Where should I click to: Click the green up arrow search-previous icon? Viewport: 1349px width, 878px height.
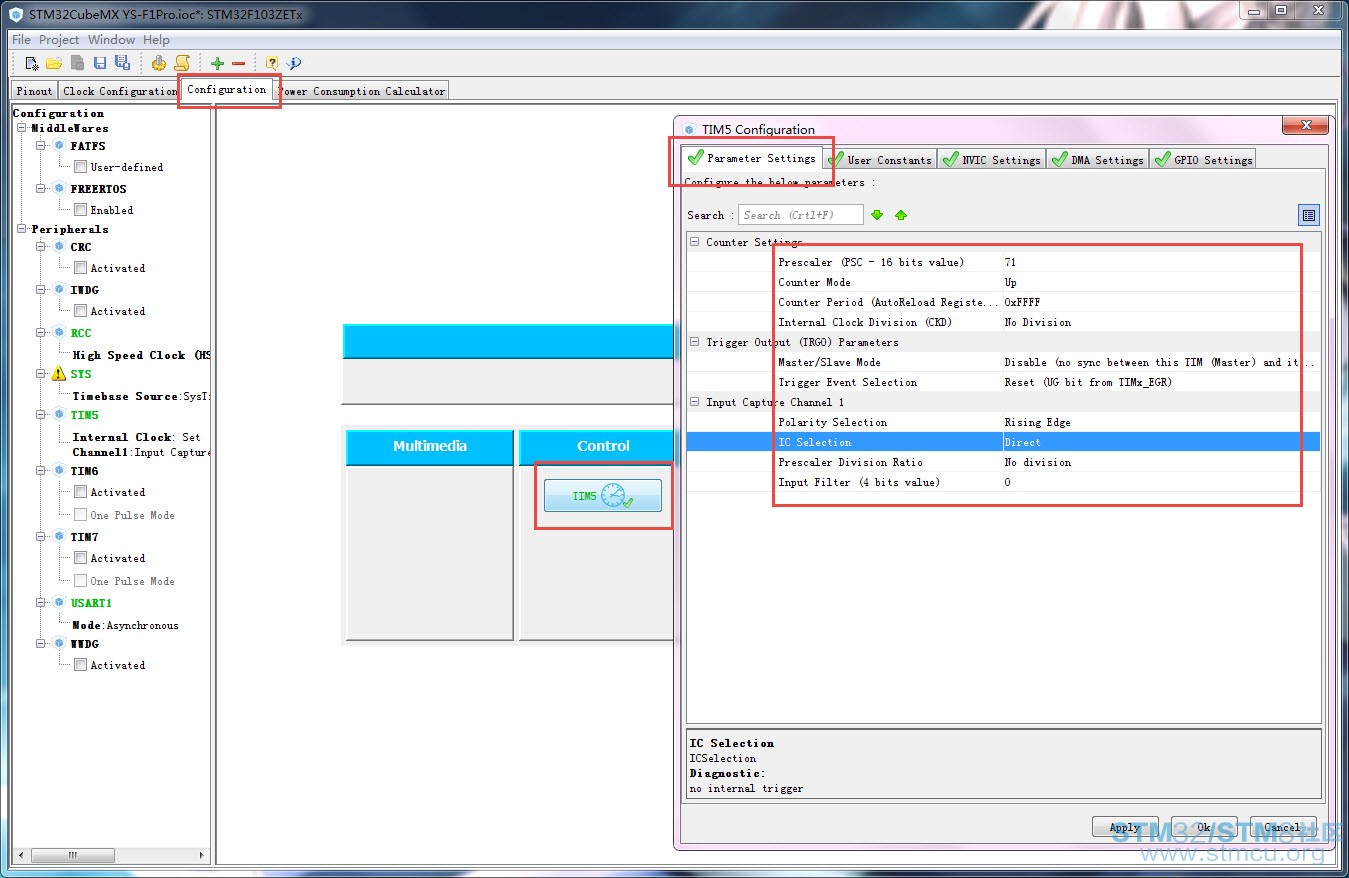coord(901,215)
